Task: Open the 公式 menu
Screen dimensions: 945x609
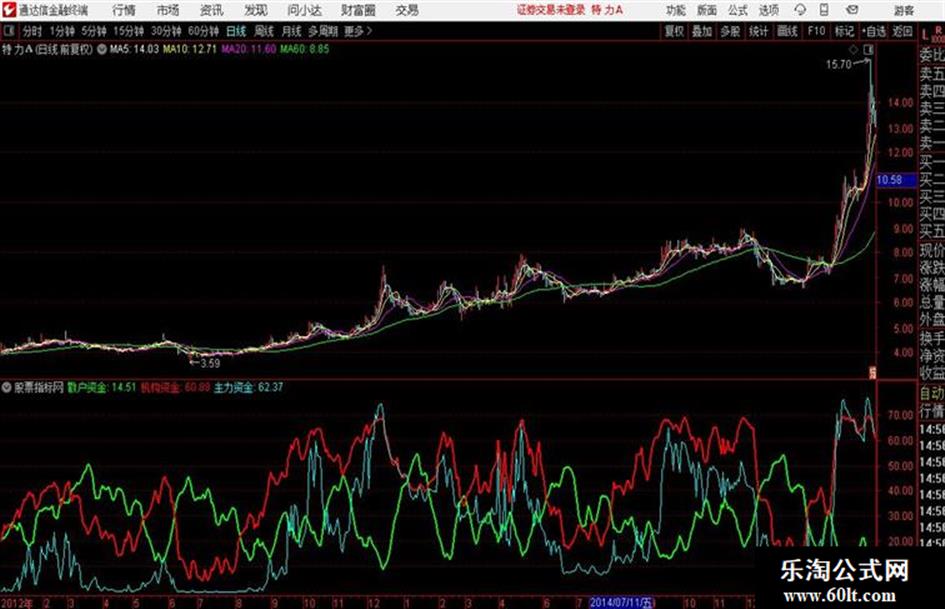Action: [x=738, y=10]
